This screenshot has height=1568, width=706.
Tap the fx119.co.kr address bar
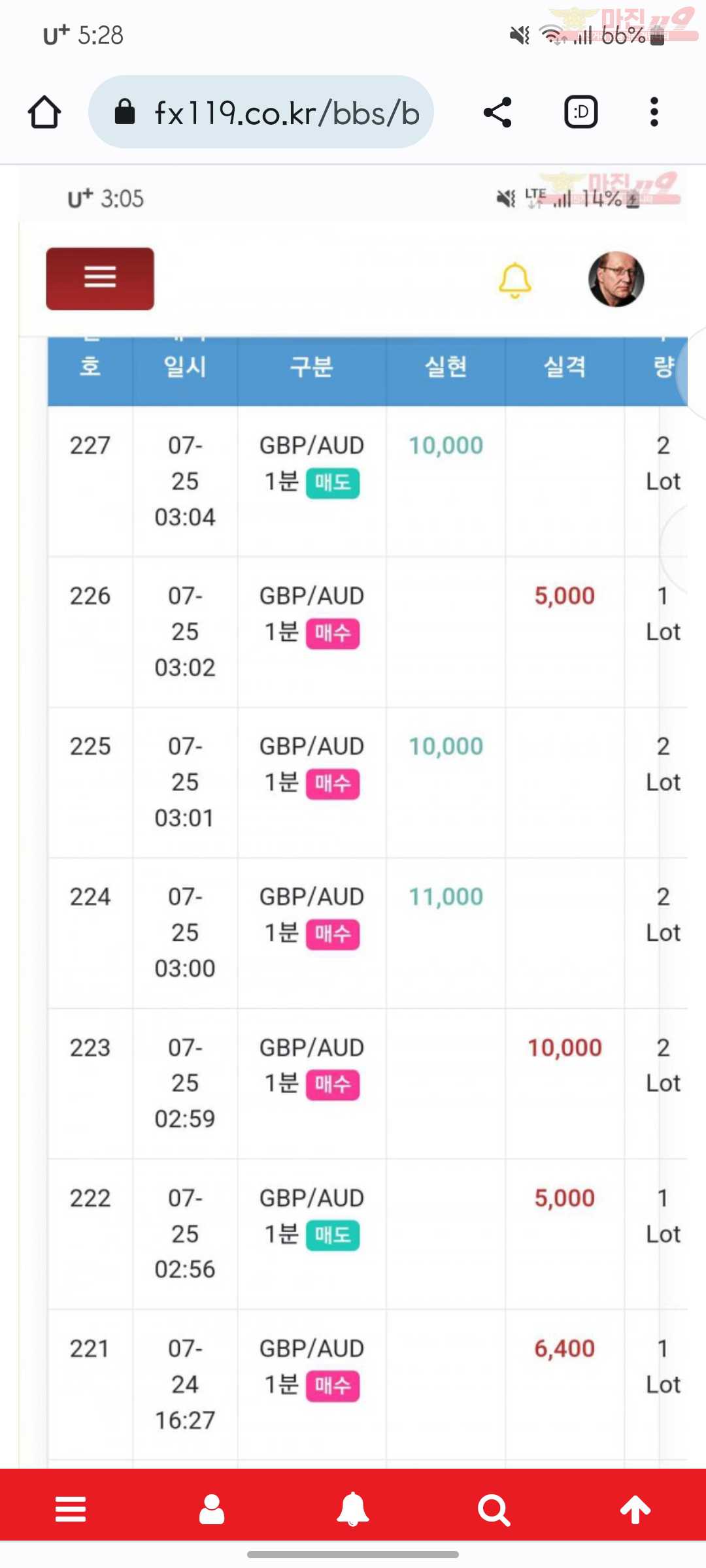pyautogui.click(x=261, y=112)
